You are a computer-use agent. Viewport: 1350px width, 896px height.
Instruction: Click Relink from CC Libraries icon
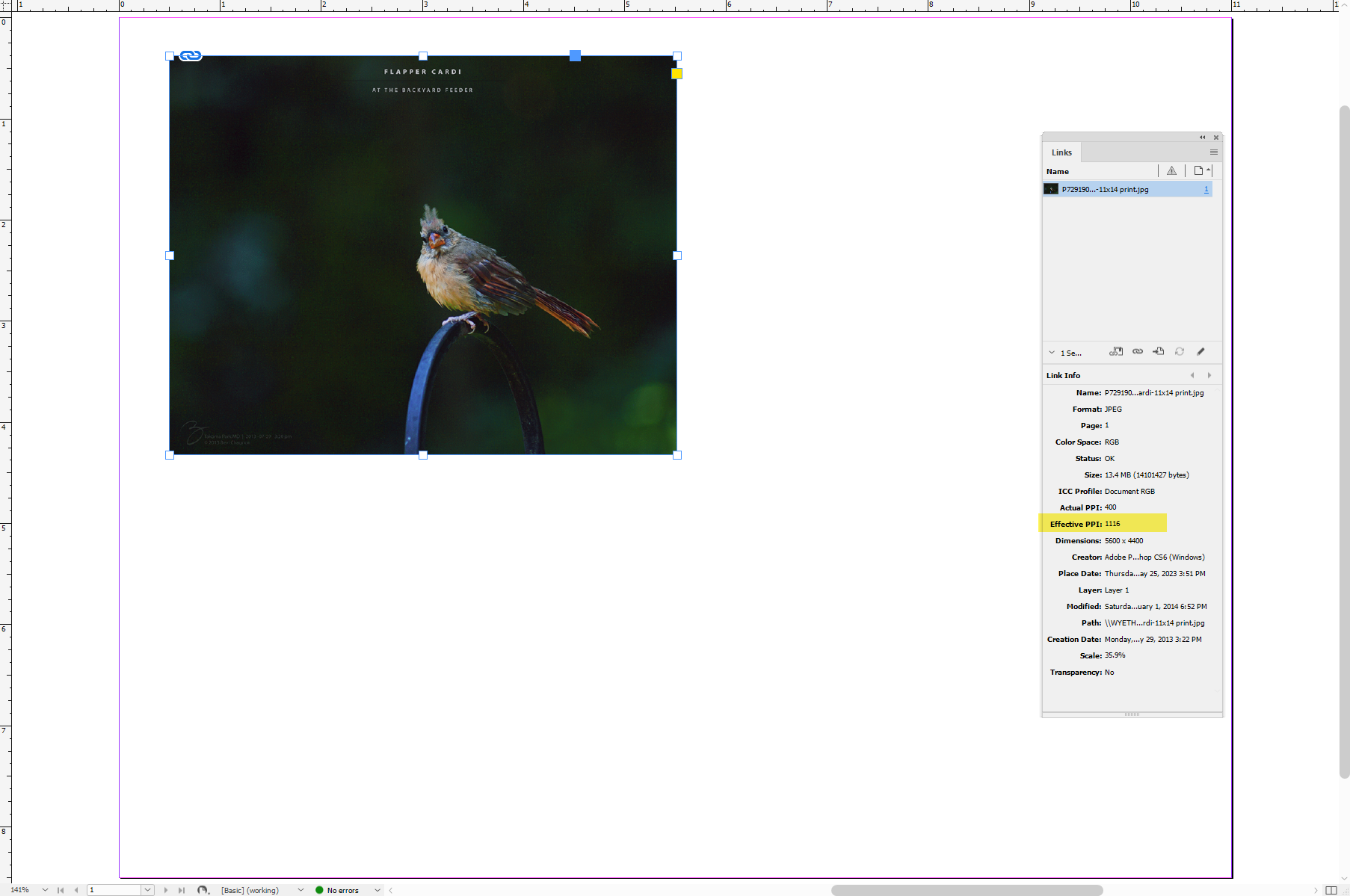tap(1117, 352)
